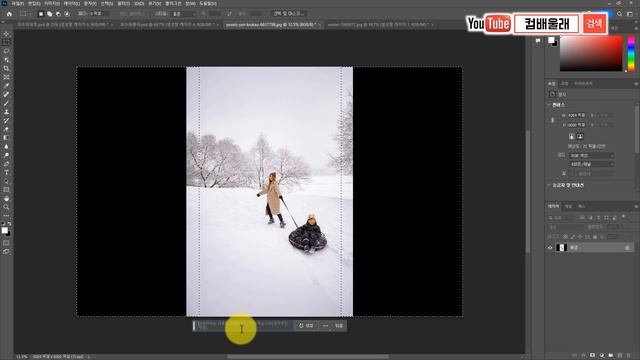Select the Spot Healing Brush tool
This screenshot has width=640, height=360.
tap(6, 95)
